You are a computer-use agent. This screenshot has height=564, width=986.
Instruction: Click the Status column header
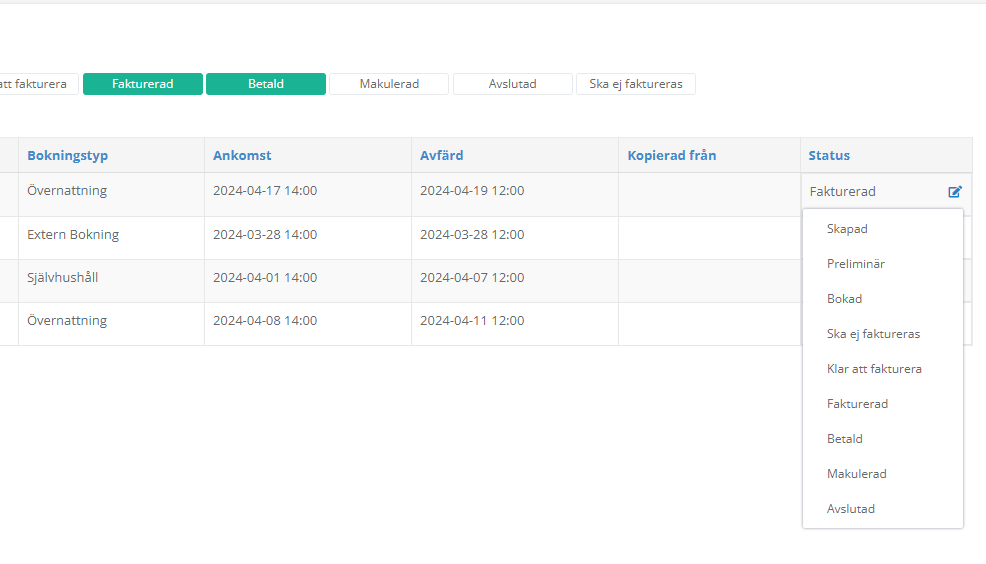pyautogui.click(x=829, y=156)
